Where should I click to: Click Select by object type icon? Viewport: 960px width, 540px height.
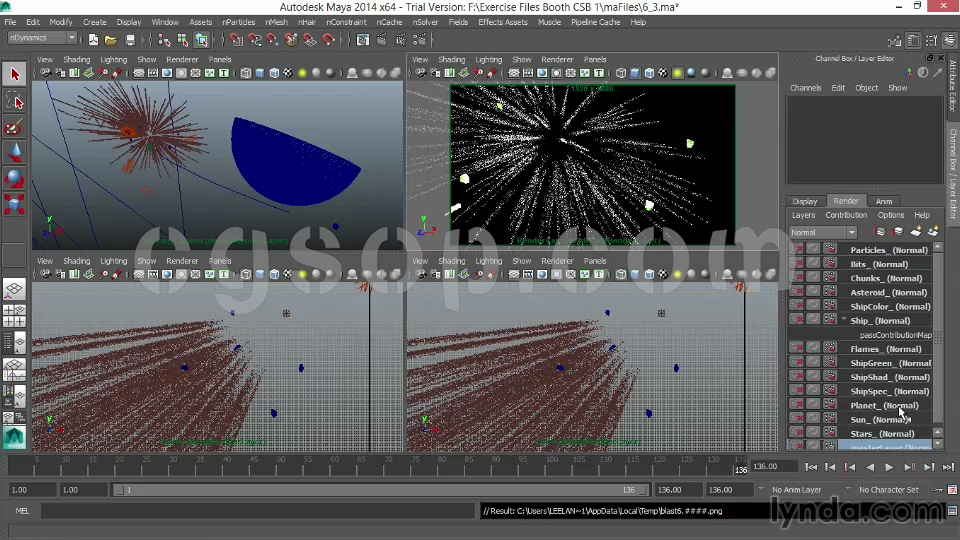pos(182,40)
